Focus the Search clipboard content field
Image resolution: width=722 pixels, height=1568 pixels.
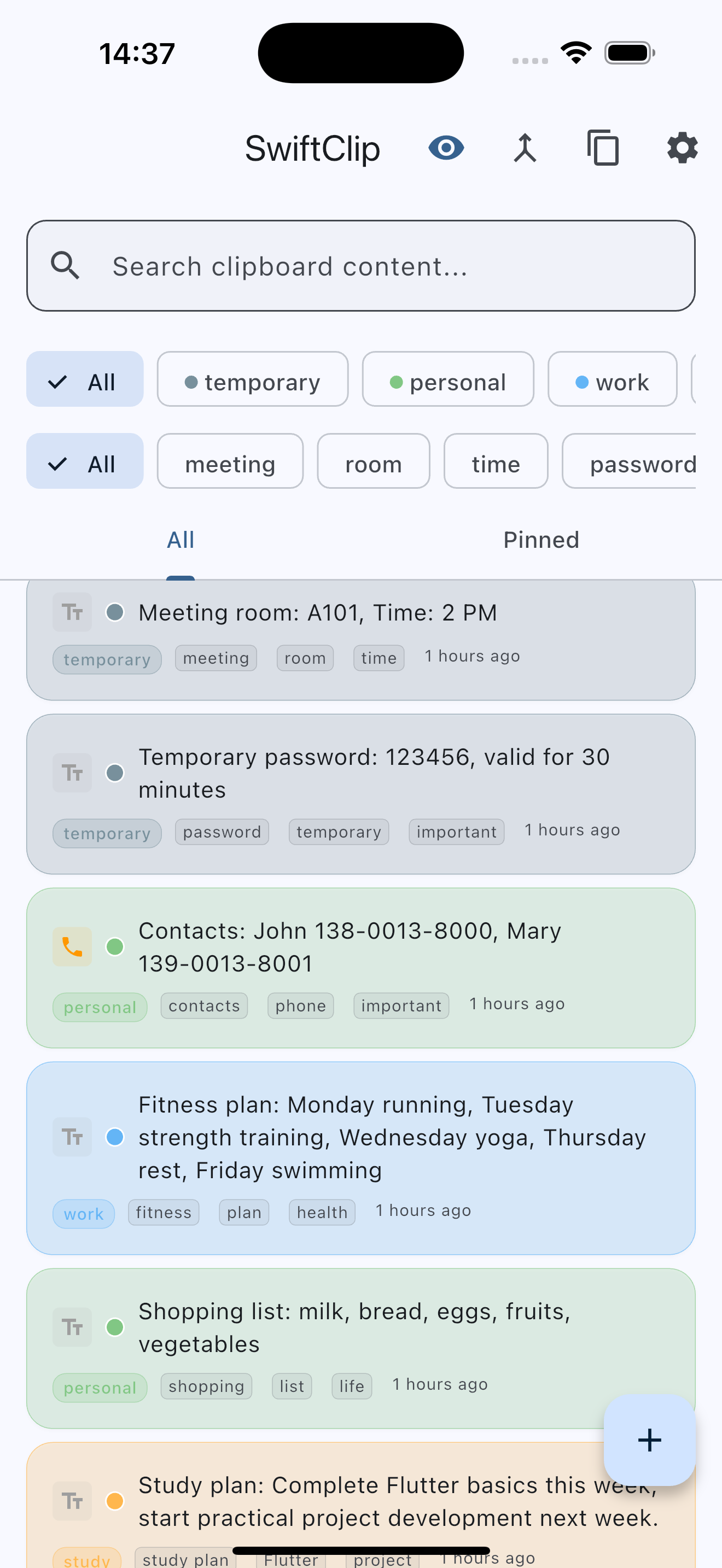tap(389, 266)
